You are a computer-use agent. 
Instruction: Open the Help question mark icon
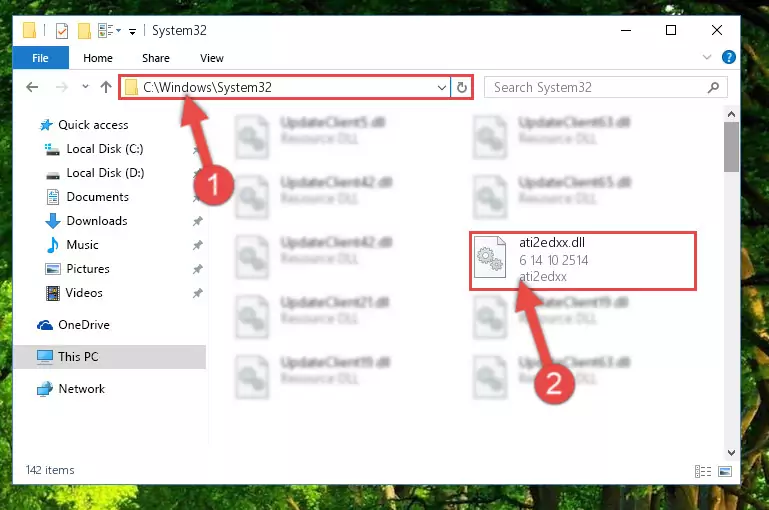pos(729,57)
